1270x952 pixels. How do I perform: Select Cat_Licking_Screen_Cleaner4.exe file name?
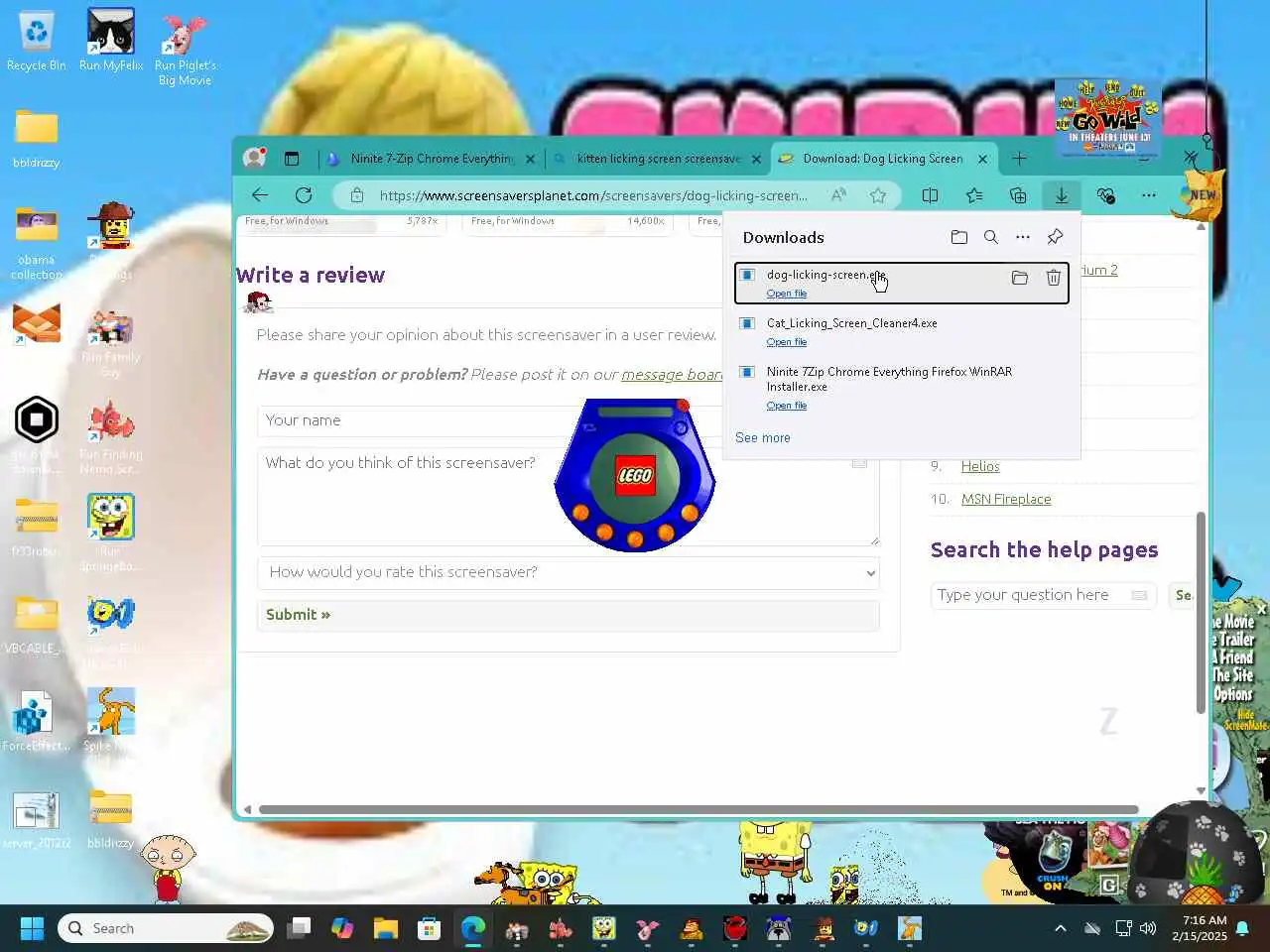(x=851, y=323)
